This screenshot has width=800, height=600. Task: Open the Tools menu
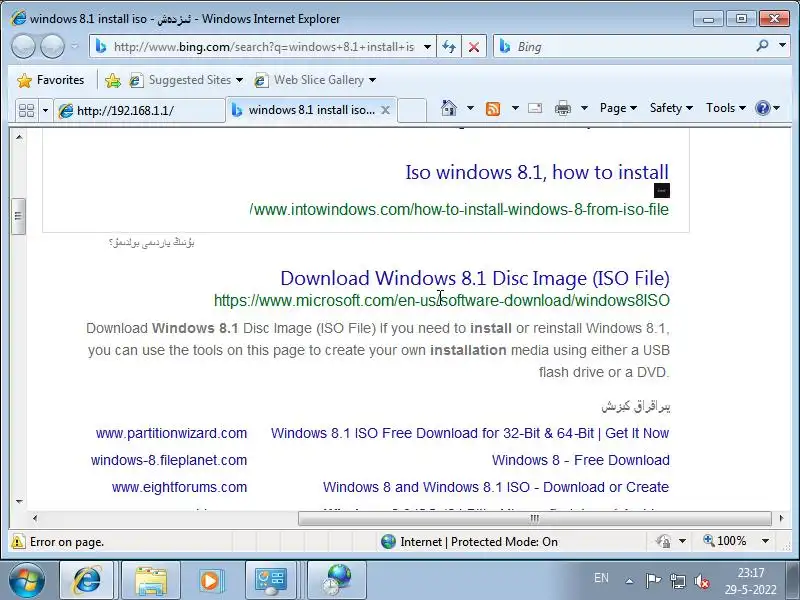(x=726, y=108)
